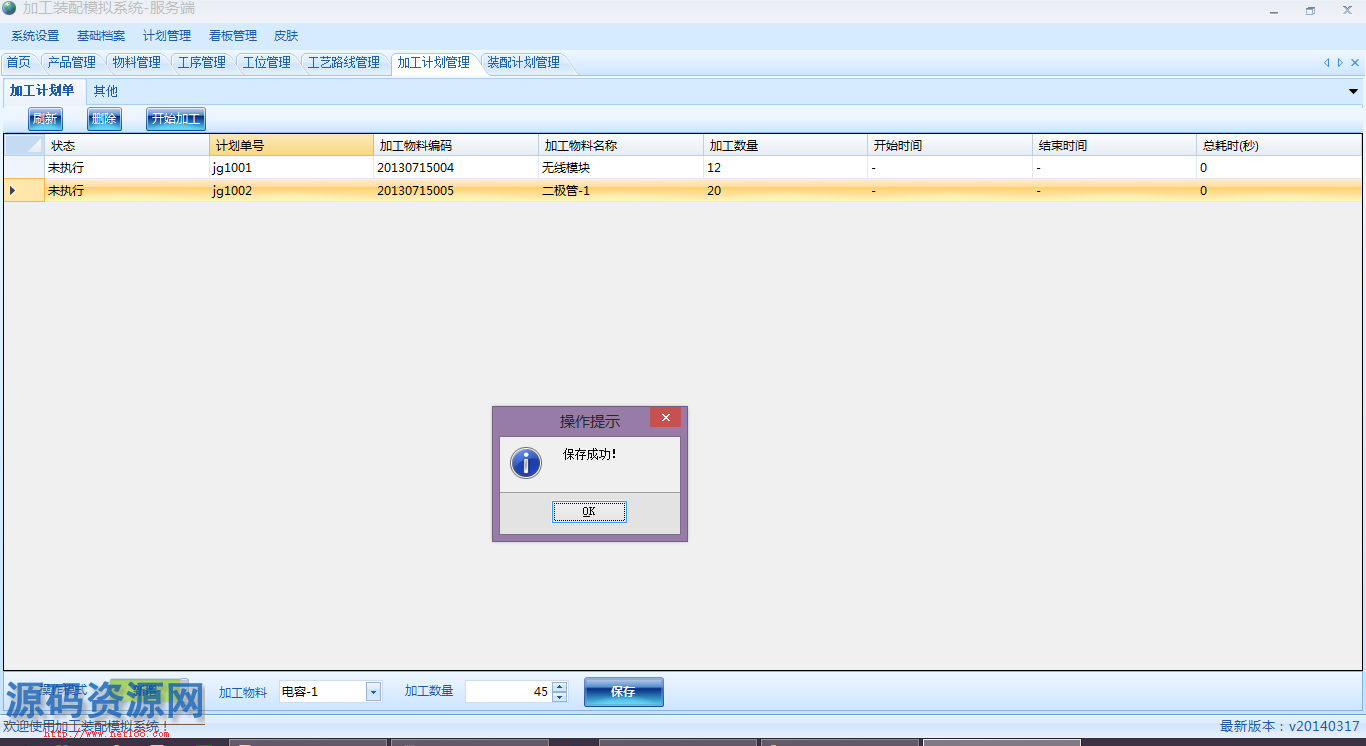Click the 加工物料 field showing 电容-1
The width and height of the screenshot is (1366, 746).
pyautogui.click(x=322, y=692)
